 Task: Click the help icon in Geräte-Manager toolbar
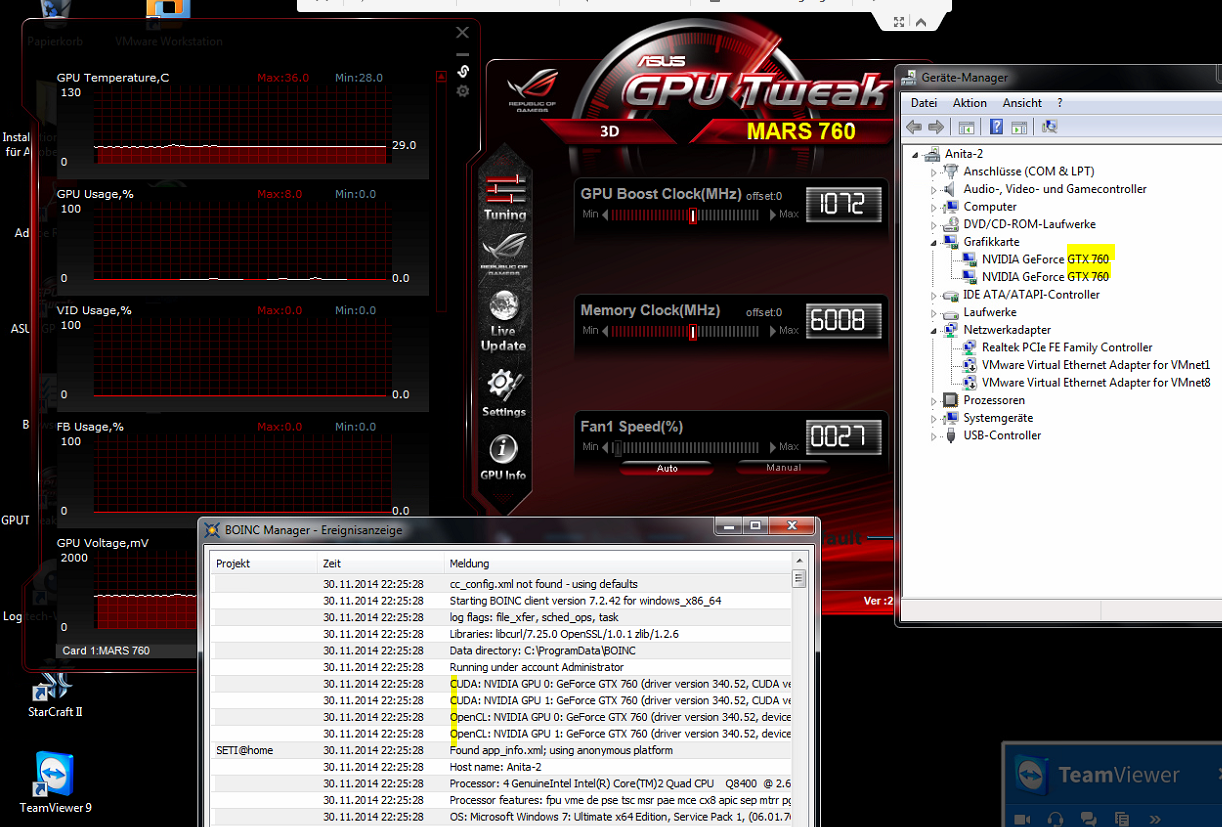(x=996, y=127)
